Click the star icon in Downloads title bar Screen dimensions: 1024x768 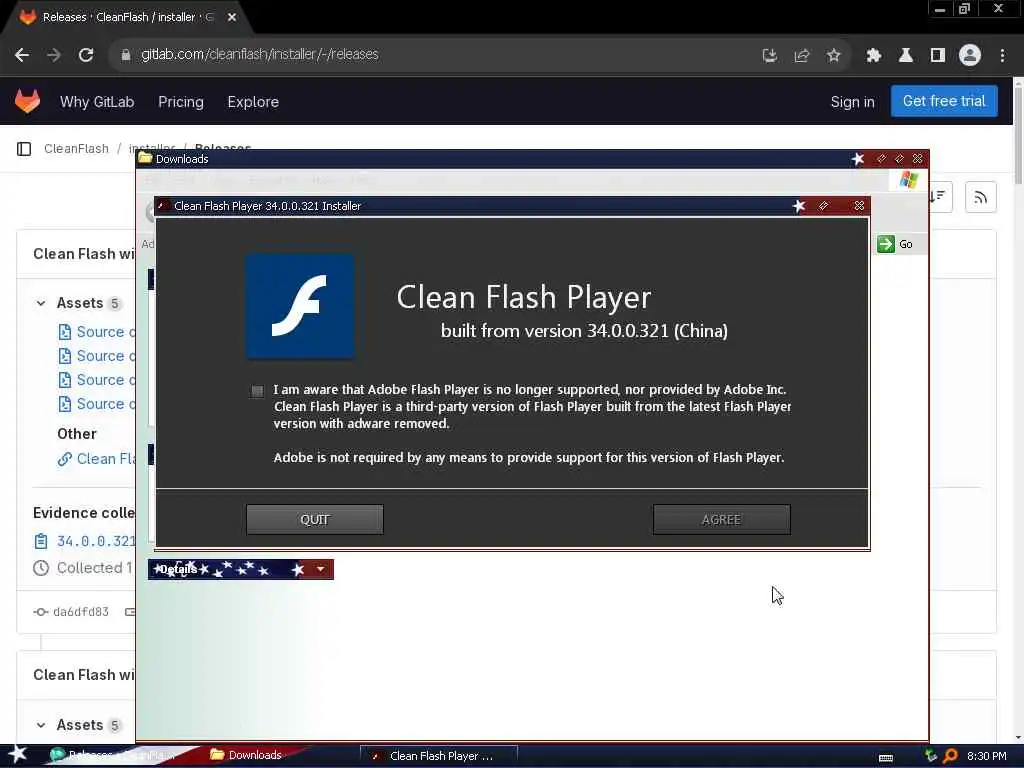click(x=858, y=159)
